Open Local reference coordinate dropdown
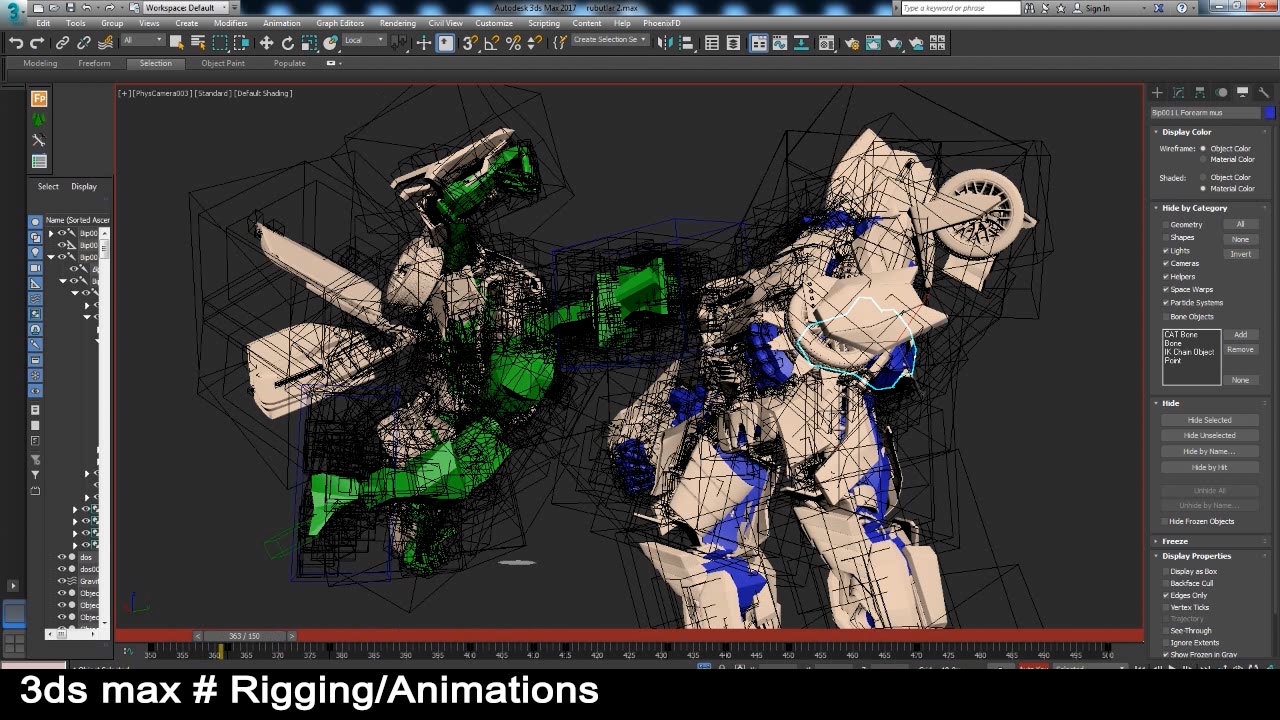Image resolution: width=1280 pixels, height=720 pixels. [364, 41]
